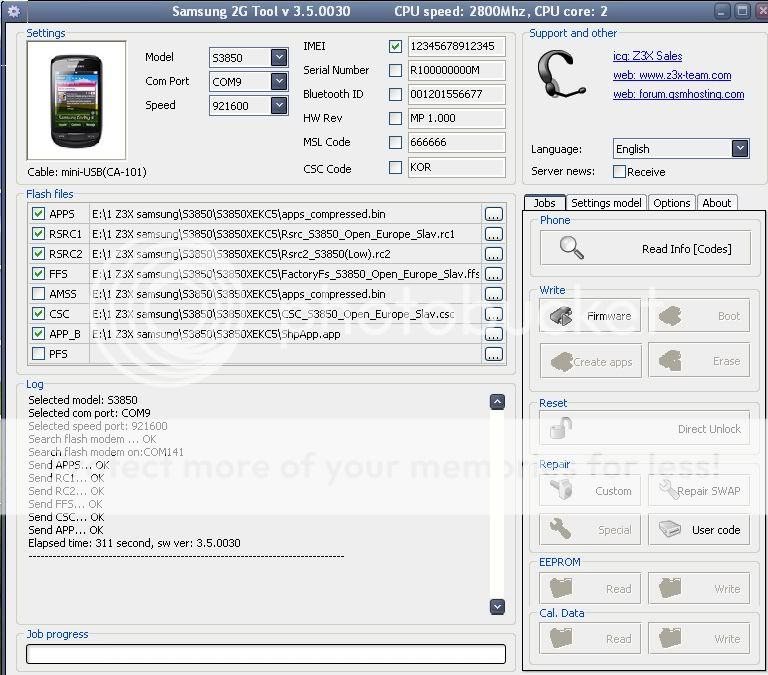Click the EEPROM Read folder icon

[561, 588]
